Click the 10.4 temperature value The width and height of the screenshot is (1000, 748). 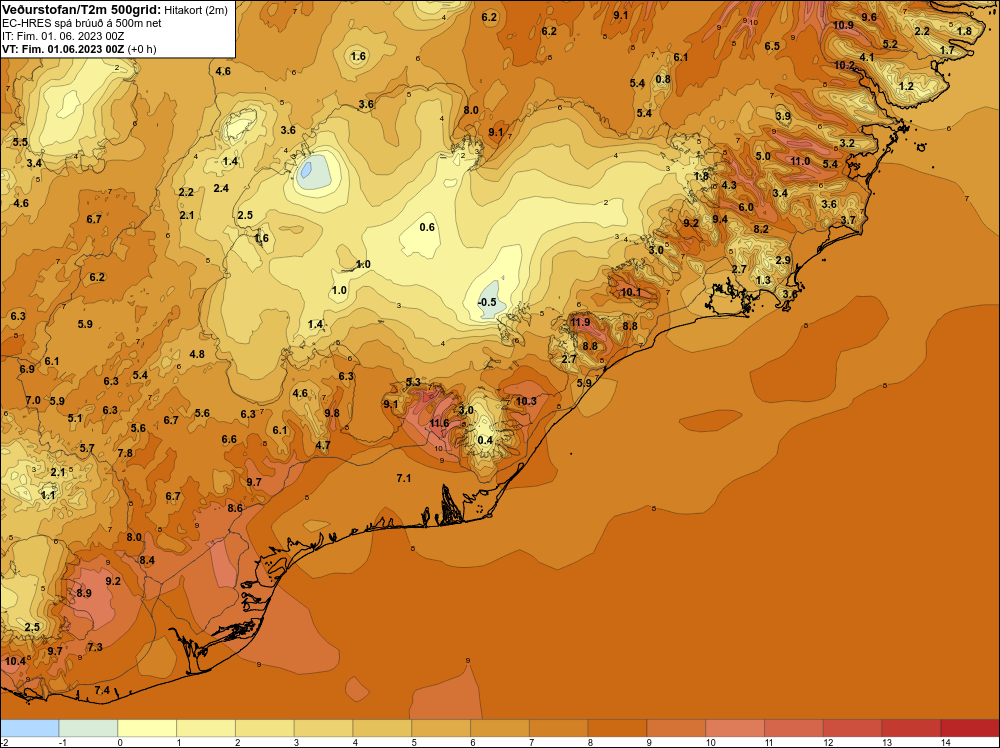pyautogui.click(x=15, y=661)
